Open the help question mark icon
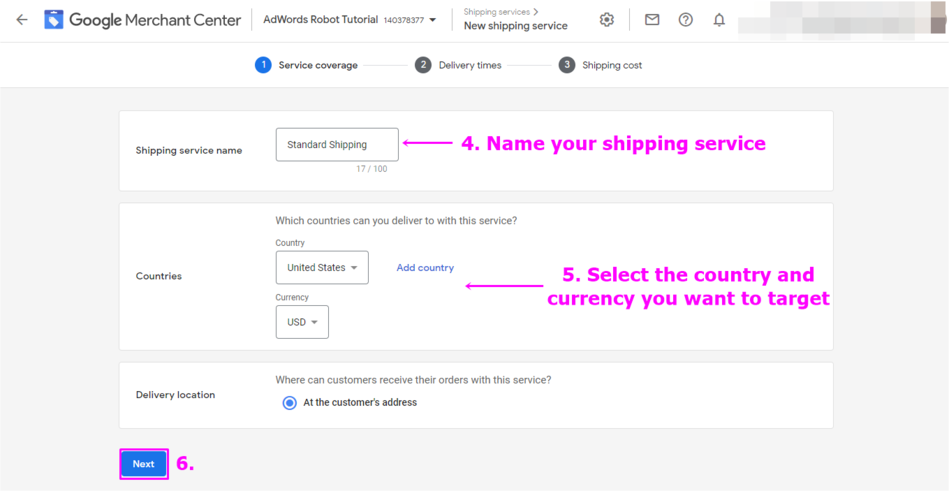This screenshot has height=491, width=949. point(686,20)
